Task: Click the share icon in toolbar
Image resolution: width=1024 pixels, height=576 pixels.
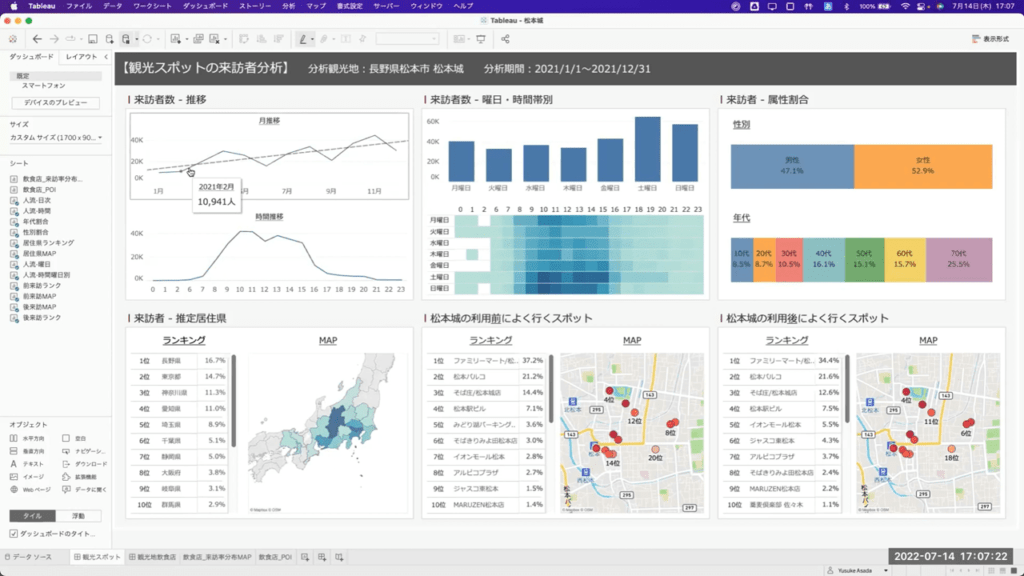Action: pyautogui.click(x=505, y=39)
